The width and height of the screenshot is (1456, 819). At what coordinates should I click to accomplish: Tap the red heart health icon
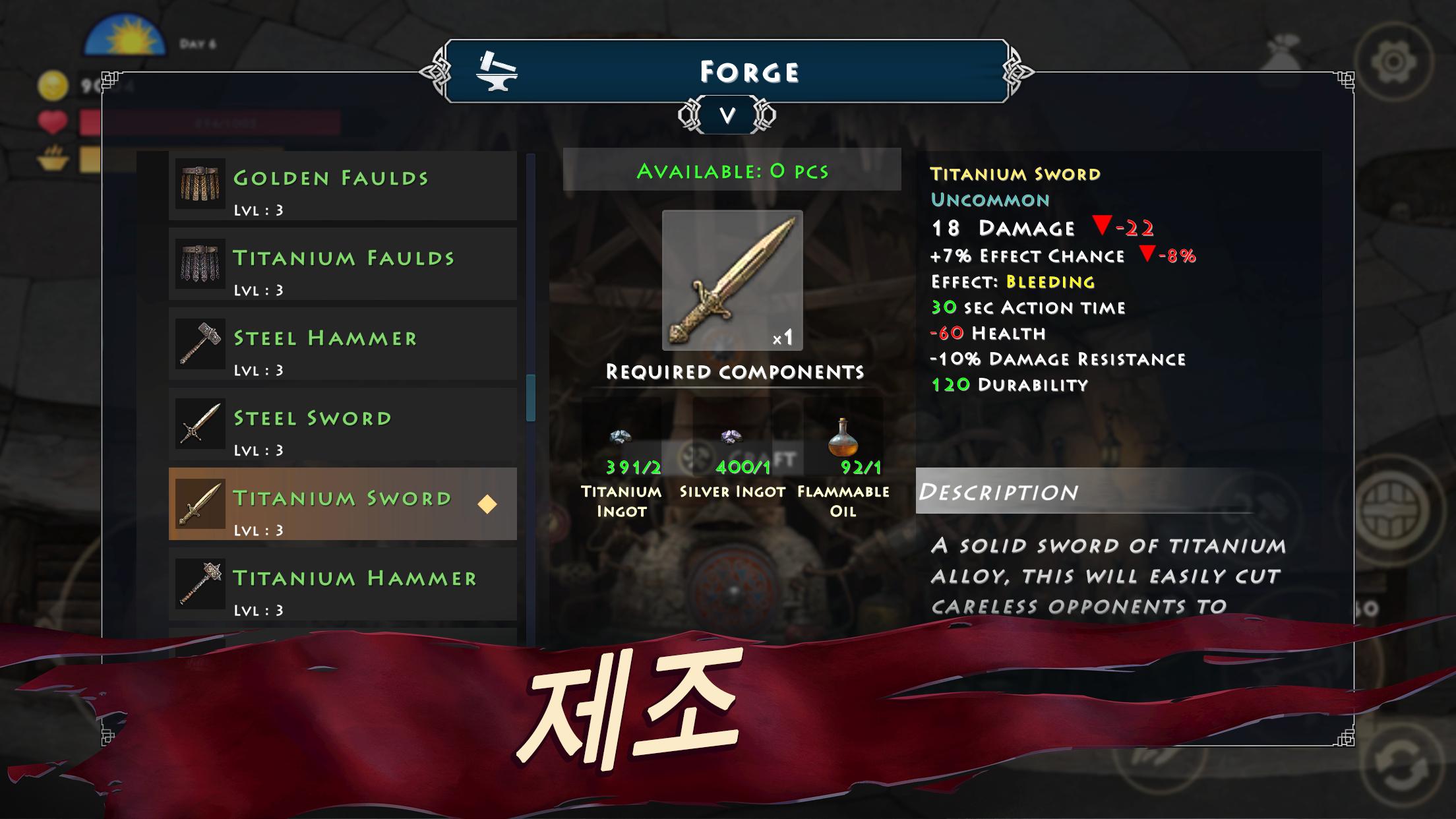(x=53, y=123)
